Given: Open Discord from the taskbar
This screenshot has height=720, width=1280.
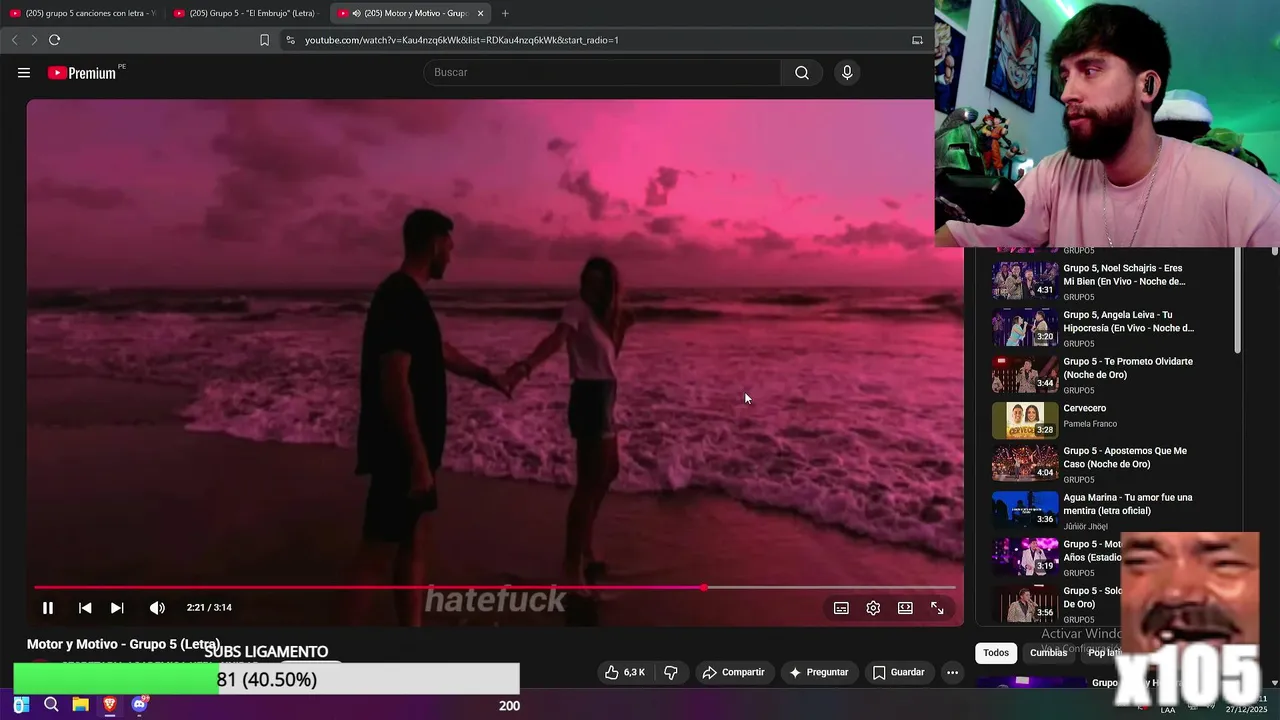Looking at the screenshot, I should coord(139,705).
